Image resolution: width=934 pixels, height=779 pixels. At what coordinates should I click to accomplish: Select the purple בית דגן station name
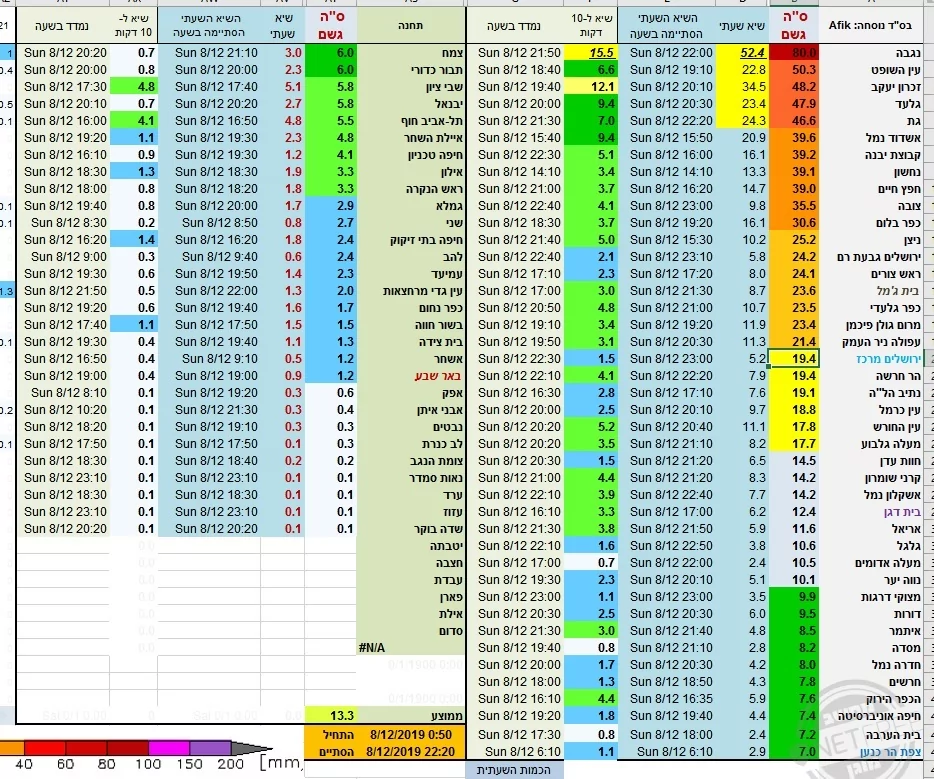pyautogui.click(x=884, y=511)
